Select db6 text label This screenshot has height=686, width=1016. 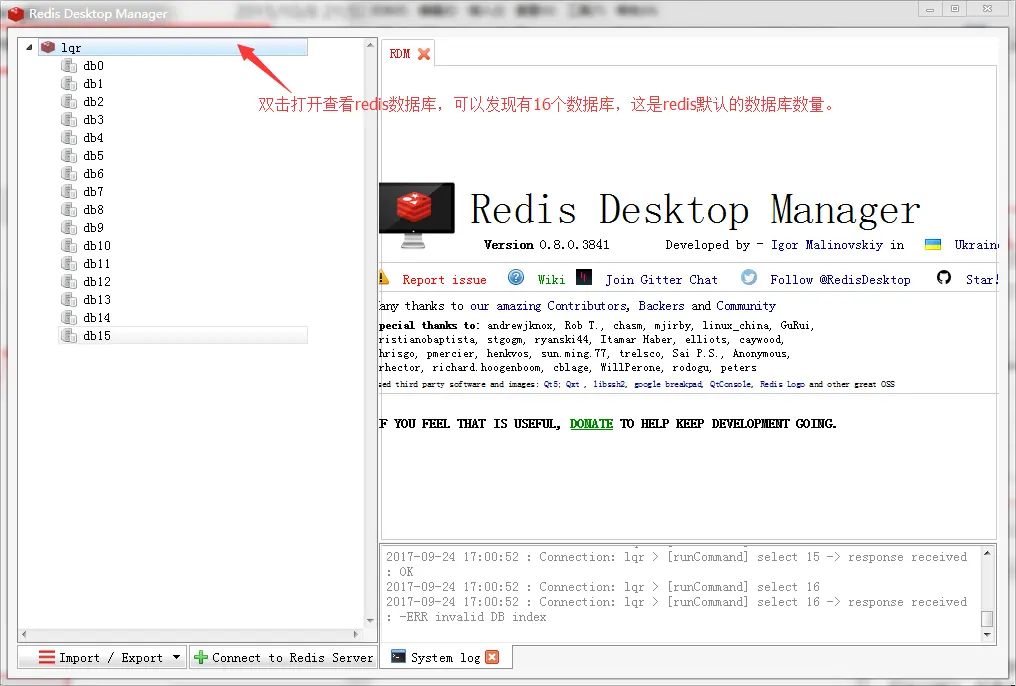pos(93,174)
